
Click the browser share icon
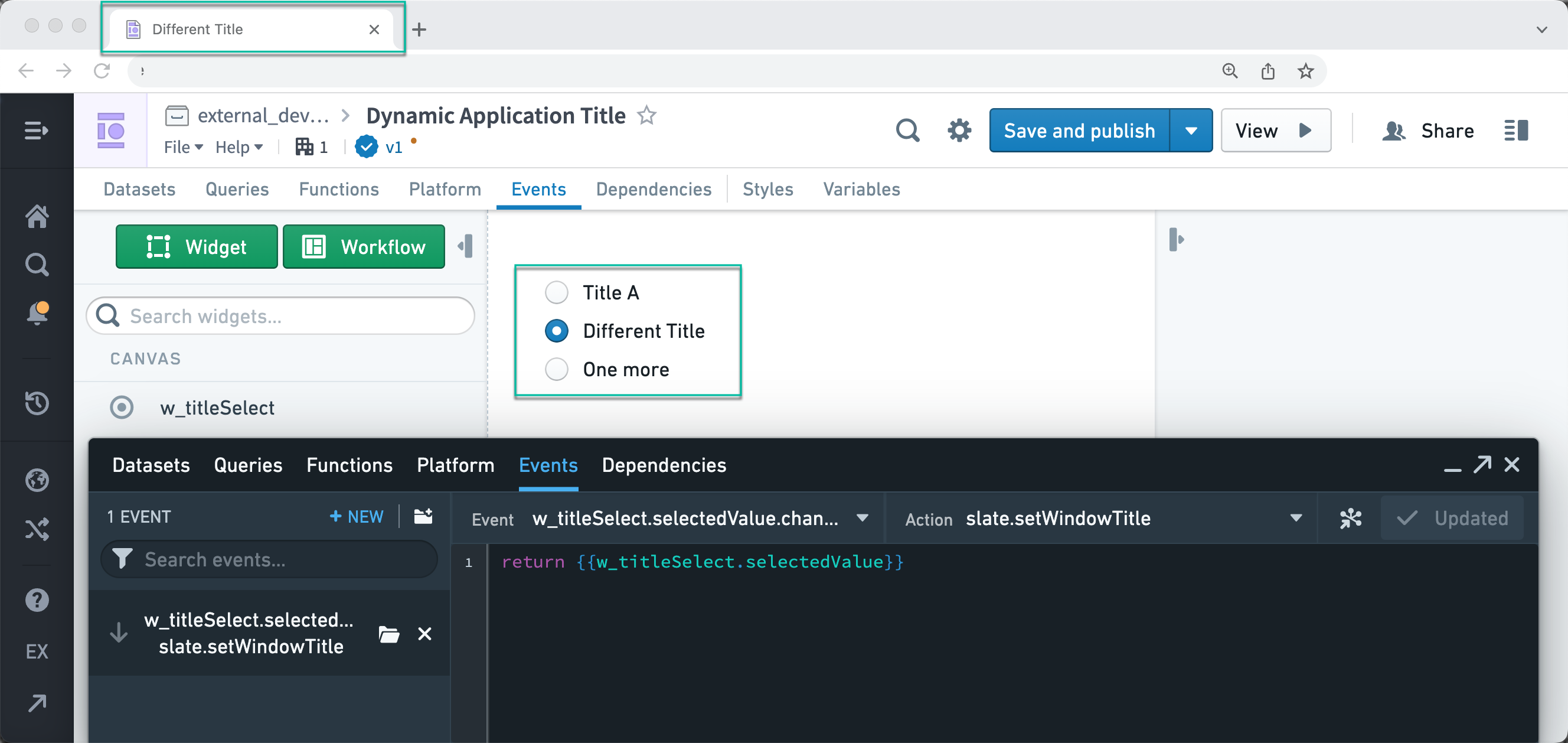(1268, 71)
